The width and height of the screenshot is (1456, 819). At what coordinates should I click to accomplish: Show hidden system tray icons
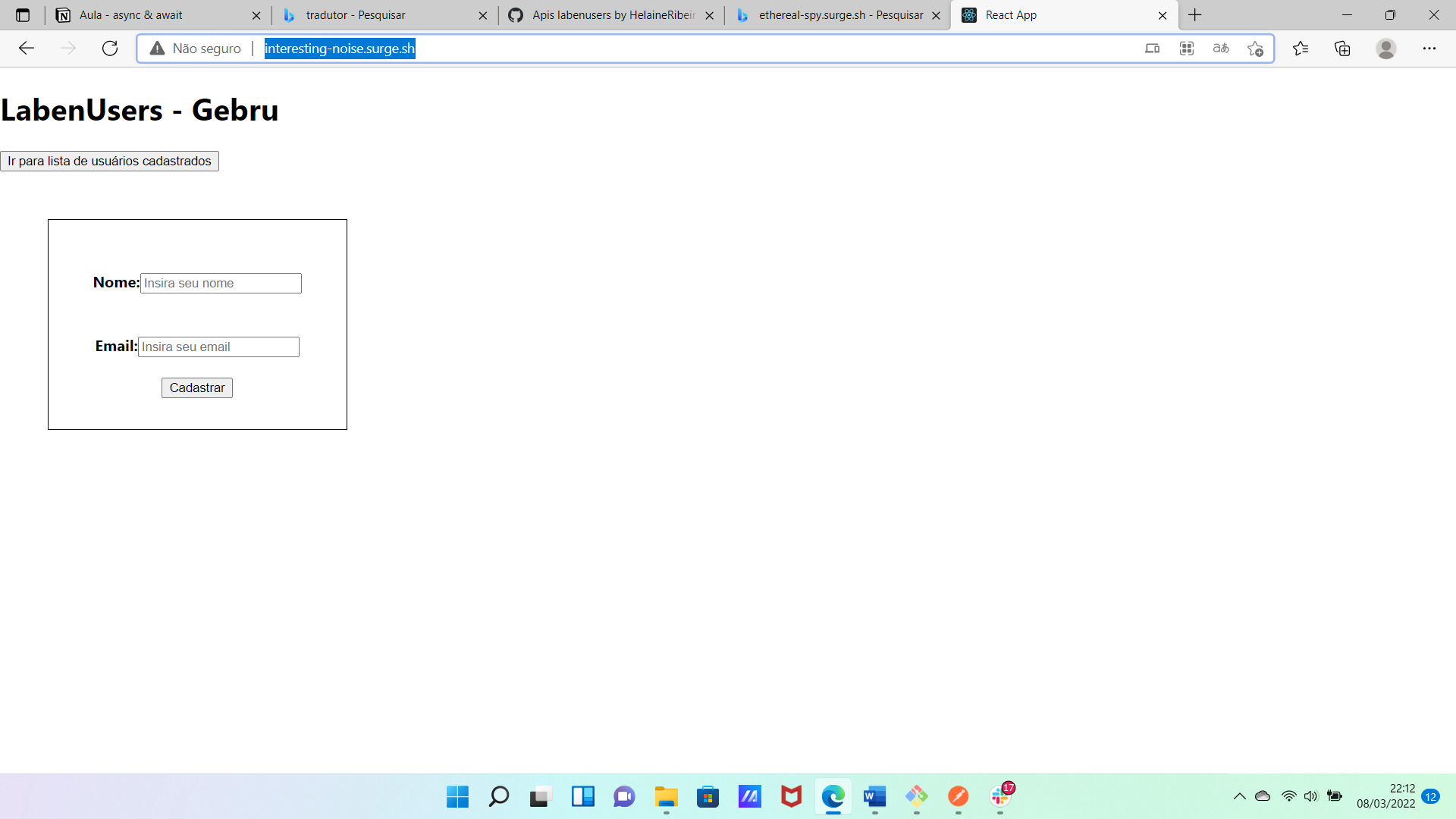click(1239, 796)
